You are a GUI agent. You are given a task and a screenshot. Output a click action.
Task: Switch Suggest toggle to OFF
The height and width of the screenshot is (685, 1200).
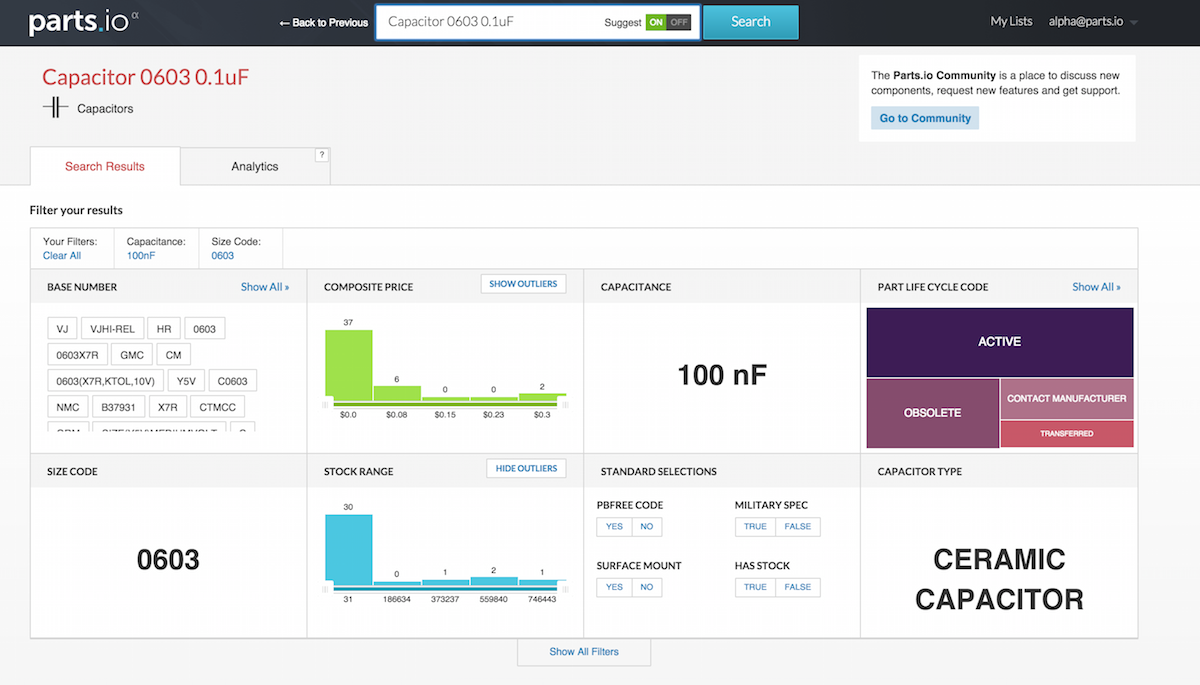click(x=679, y=22)
